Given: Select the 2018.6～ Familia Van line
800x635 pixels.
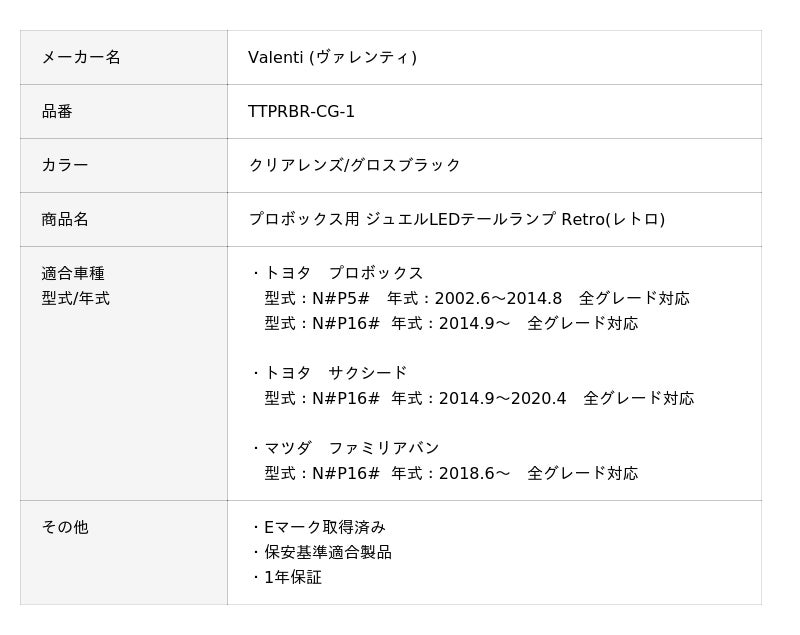Looking at the screenshot, I should point(451,473).
